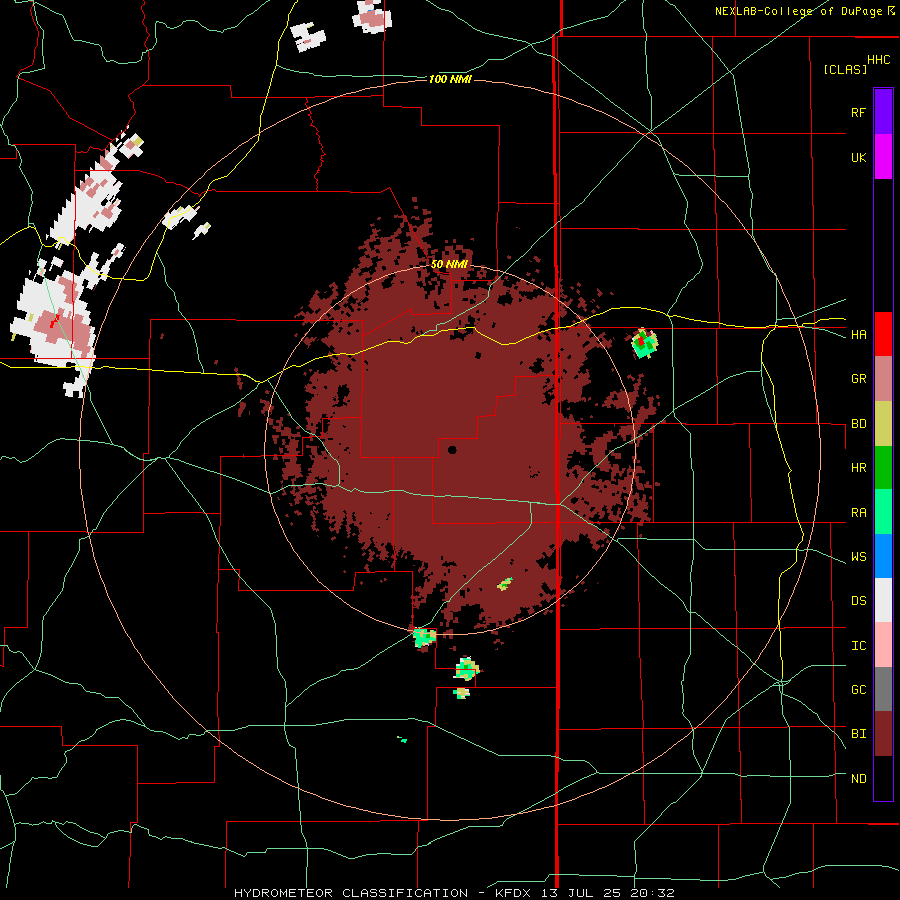Click the BI brown legend swatch

(883, 734)
